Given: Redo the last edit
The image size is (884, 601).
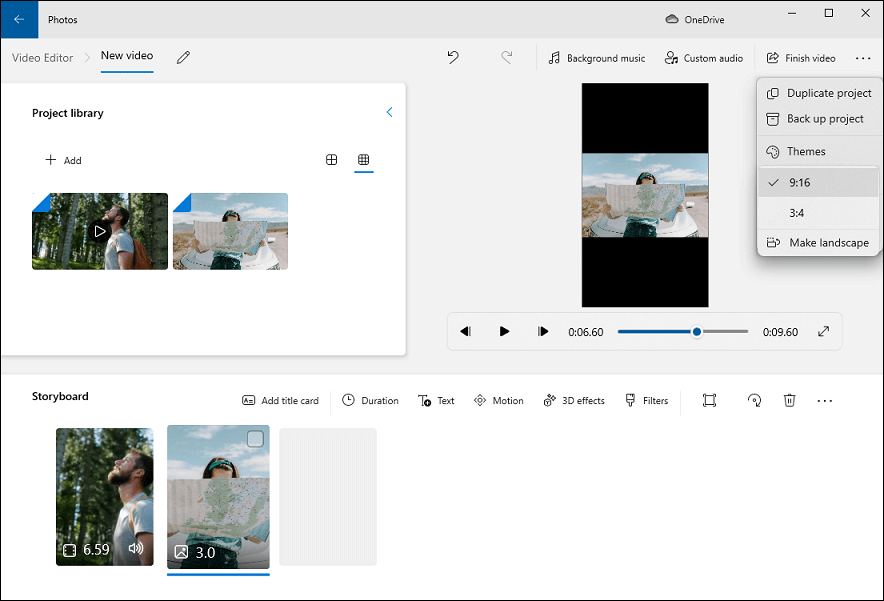Looking at the screenshot, I should tap(507, 58).
